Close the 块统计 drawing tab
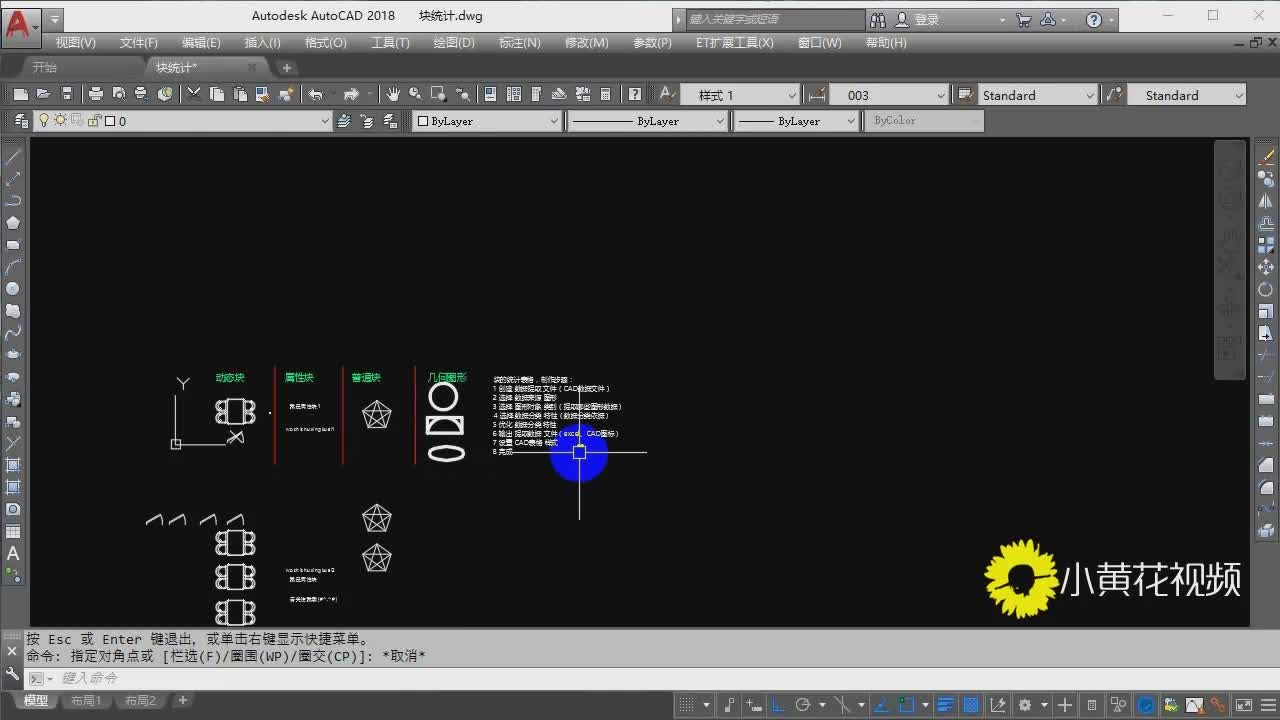Viewport: 1280px width, 720px height. pyautogui.click(x=252, y=67)
